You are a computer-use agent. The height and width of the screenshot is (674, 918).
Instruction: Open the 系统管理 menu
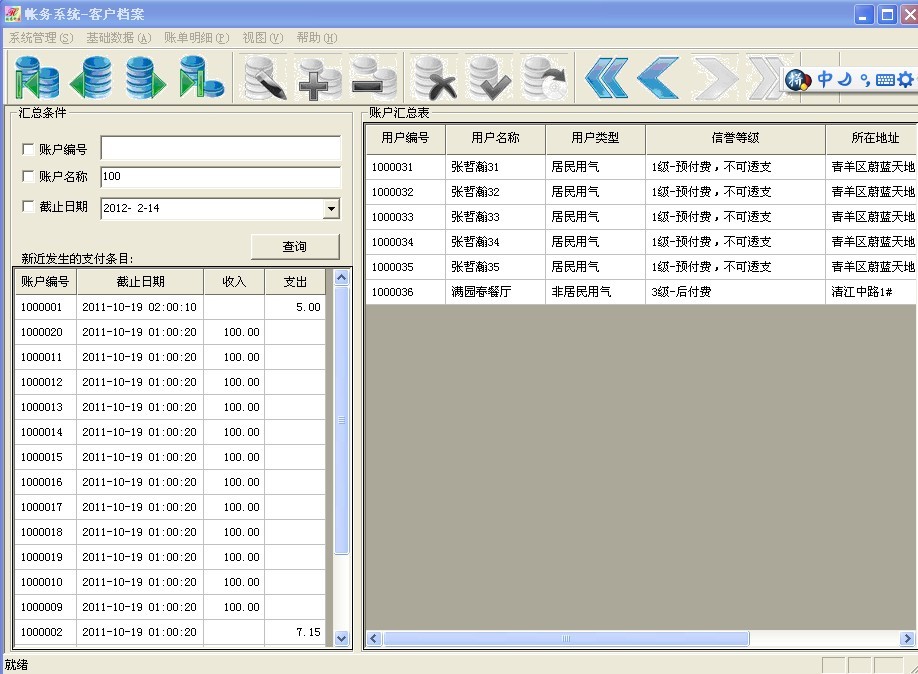point(41,38)
